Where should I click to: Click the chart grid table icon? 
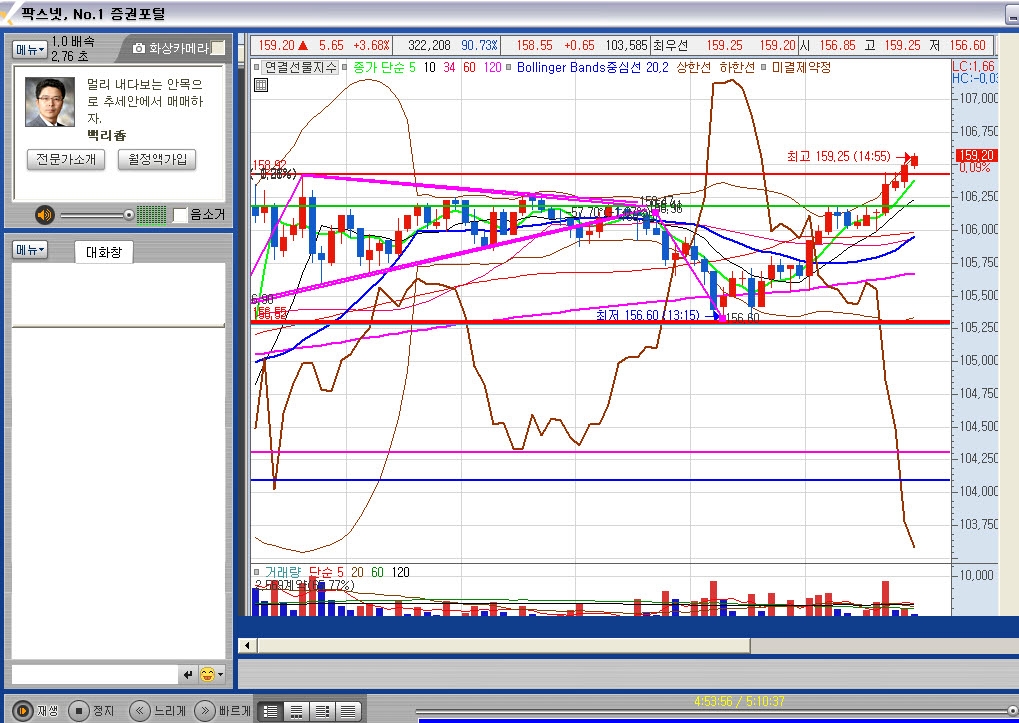point(261,85)
